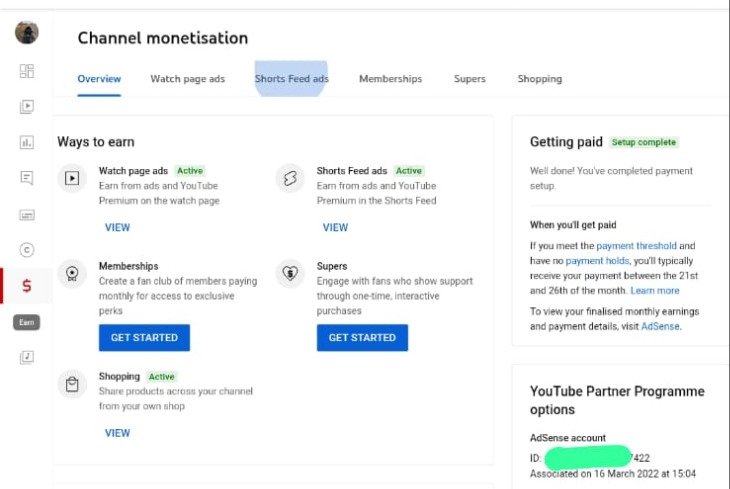This screenshot has width=730, height=489.
Task: Click the Active badge beside Shopping
Action: tap(162, 376)
